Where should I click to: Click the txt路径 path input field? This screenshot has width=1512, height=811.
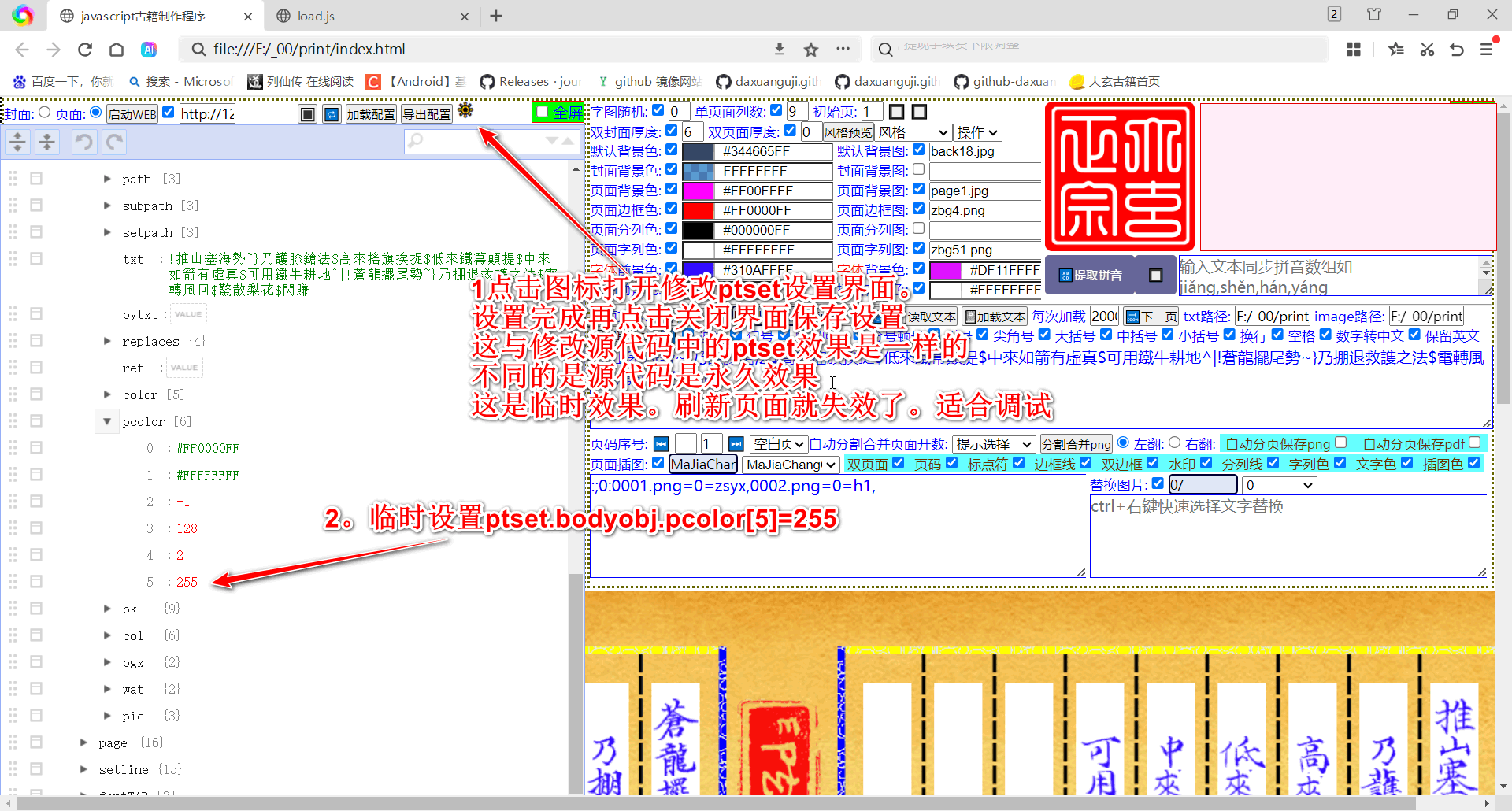pyautogui.click(x=1271, y=316)
